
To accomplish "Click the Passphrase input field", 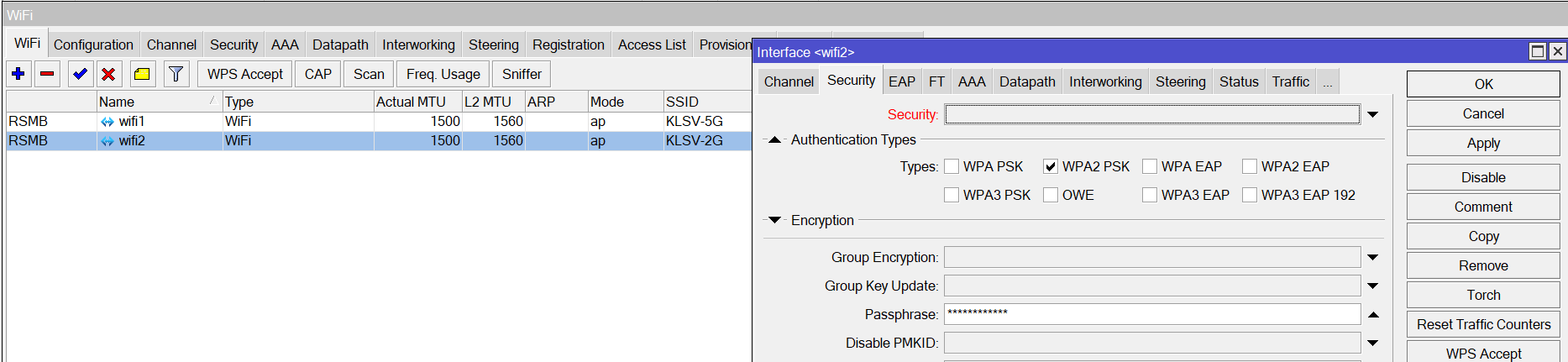I will click(x=1151, y=314).
